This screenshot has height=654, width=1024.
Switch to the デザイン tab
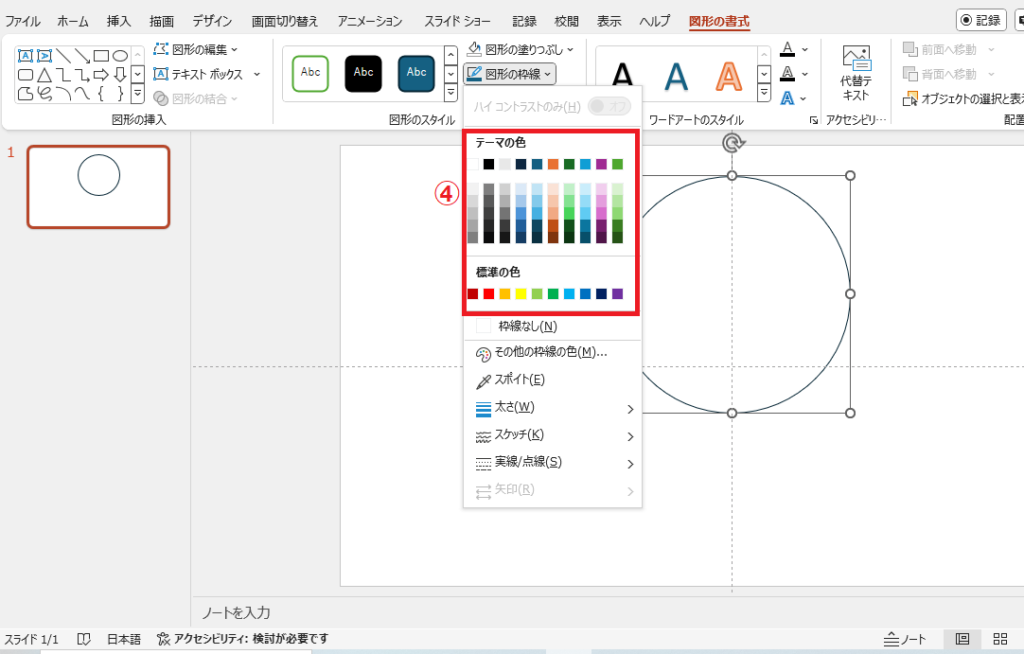pos(212,21)
